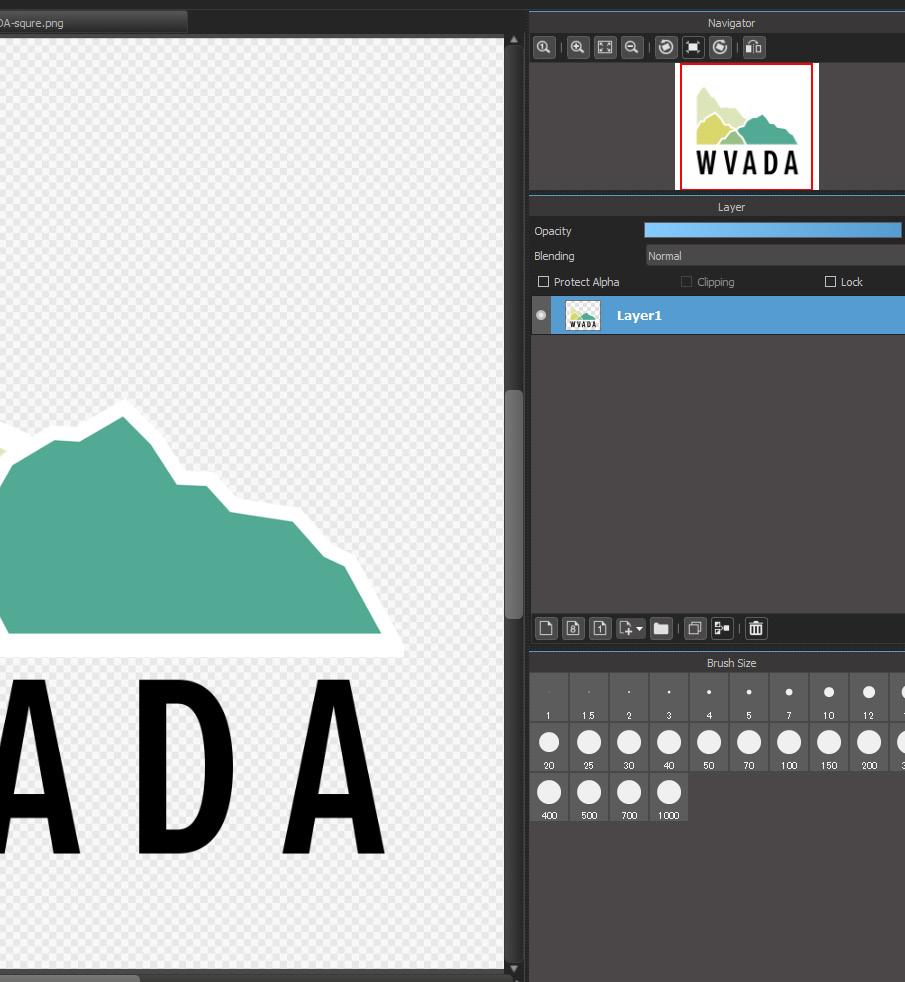Delete the selected layer with trash icon
The image size is (905, 982).
756,628
